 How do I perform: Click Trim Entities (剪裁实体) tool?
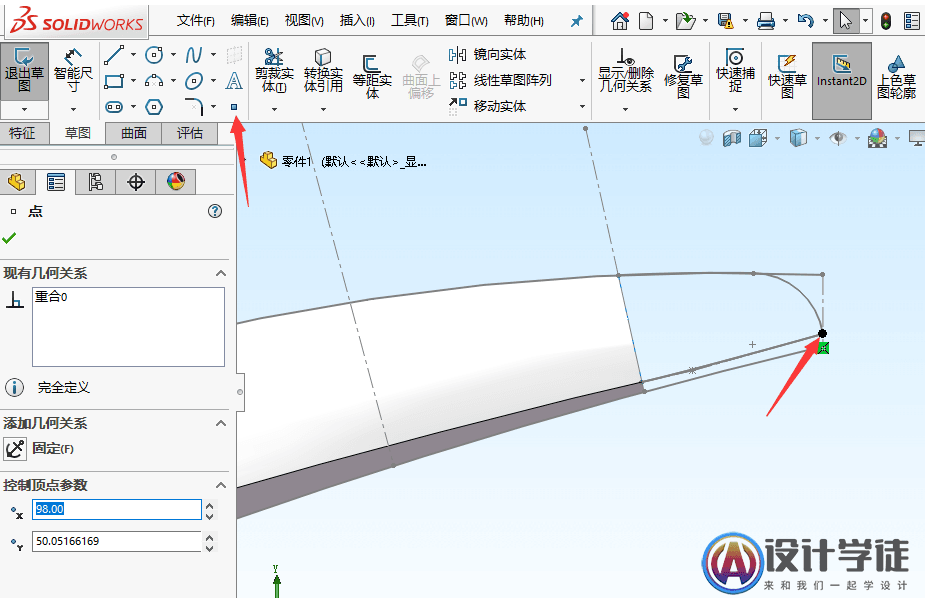[274, 71]
